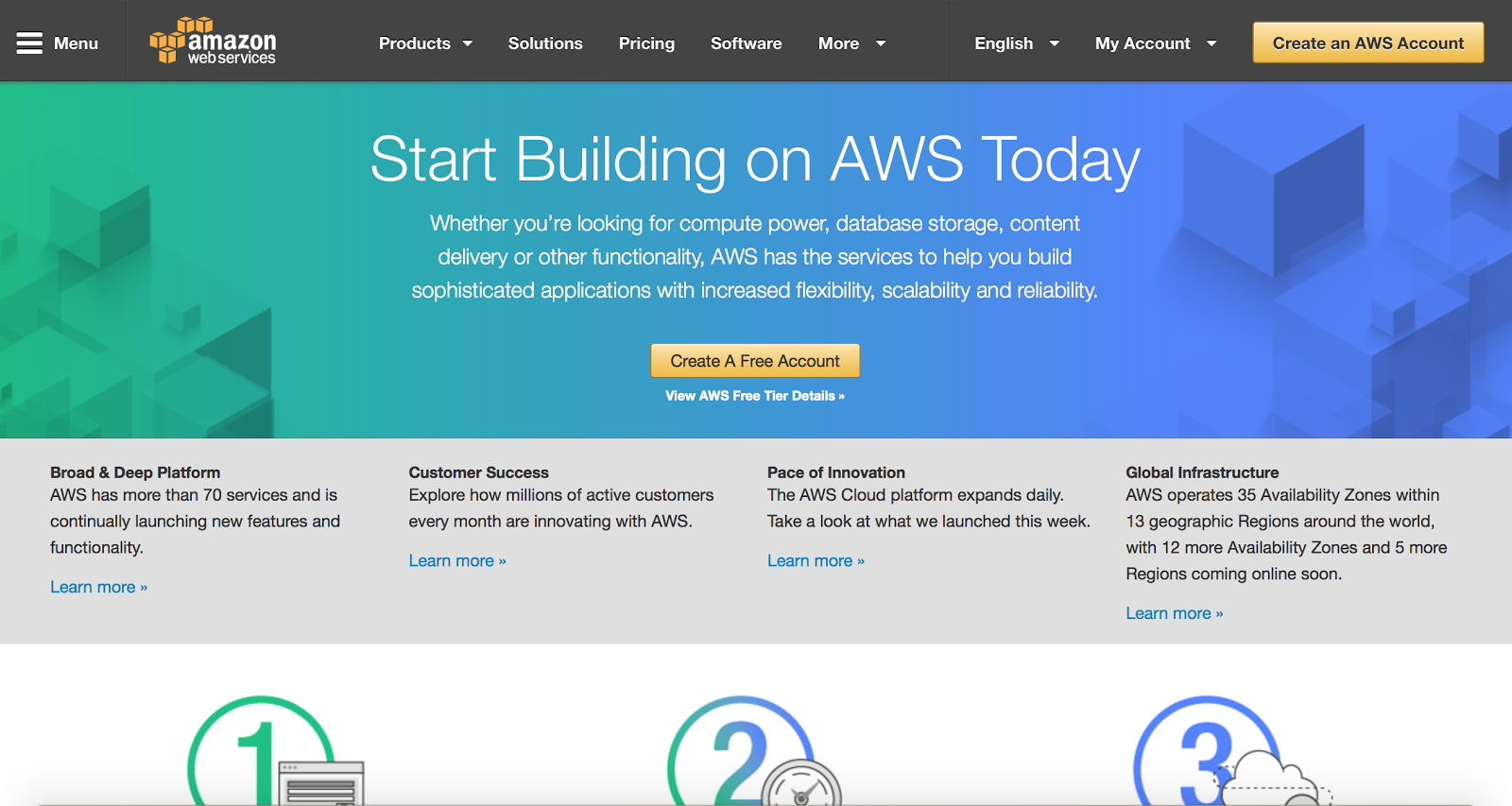Open the English language dropdown arrow
The height and width of the screenshot is (806, 1512).
1055,43
